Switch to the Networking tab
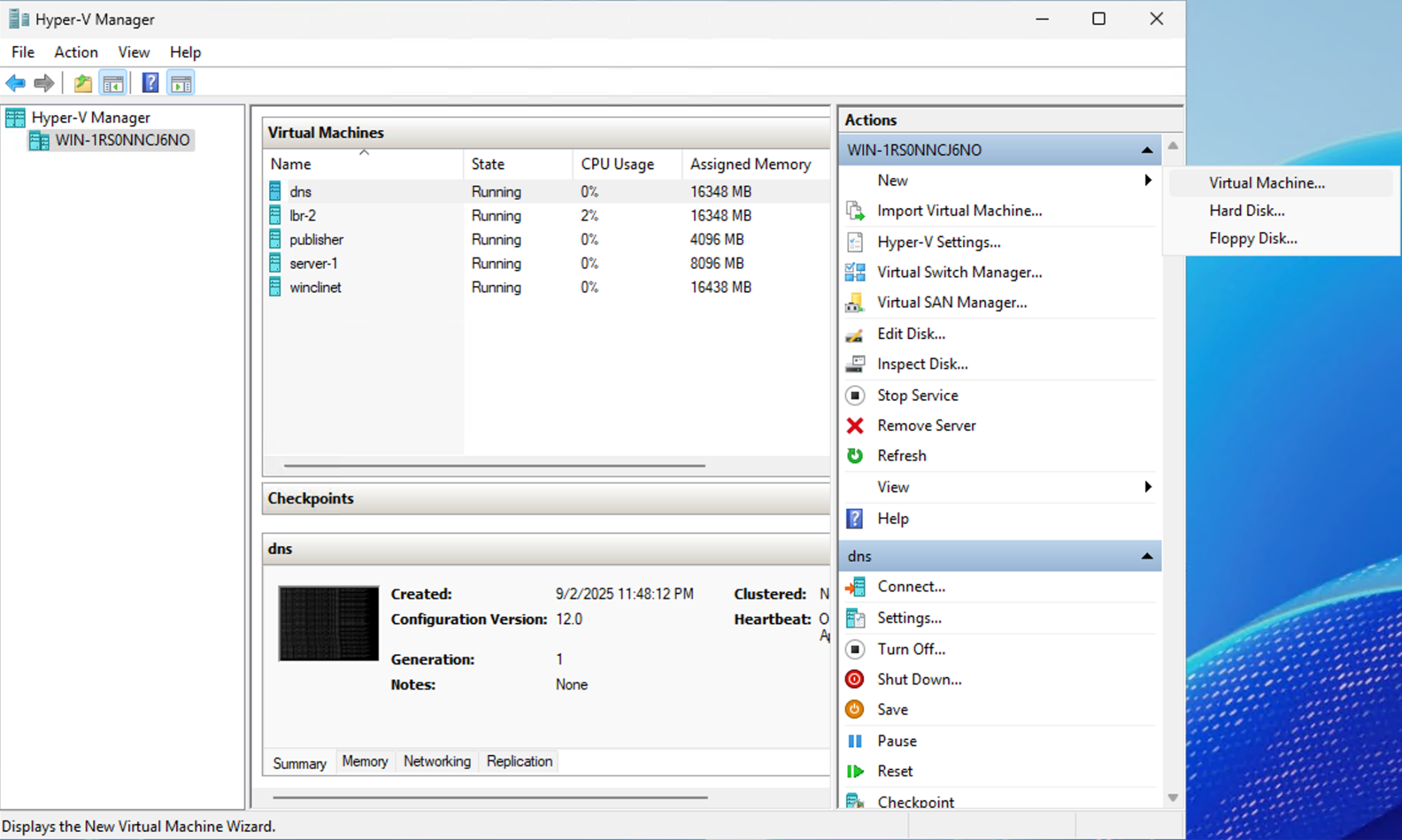This screenshot has width=1402, height=840. 437,761
